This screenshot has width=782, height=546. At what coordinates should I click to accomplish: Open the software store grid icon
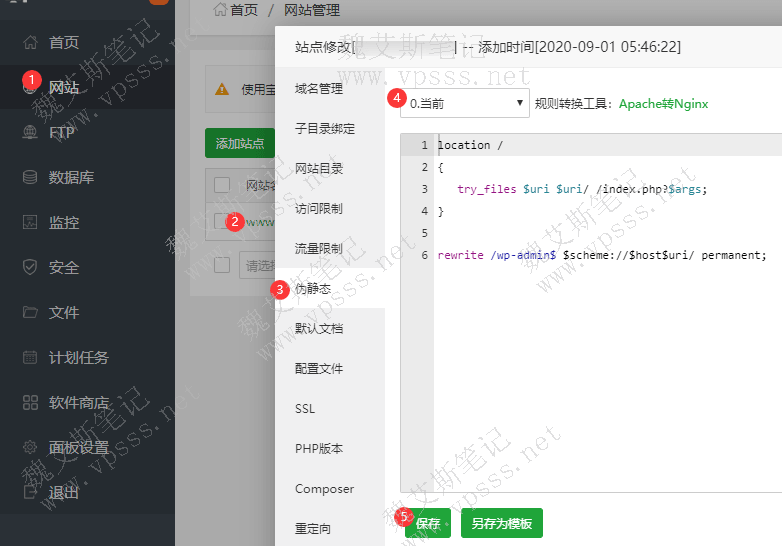click(30, 402)
